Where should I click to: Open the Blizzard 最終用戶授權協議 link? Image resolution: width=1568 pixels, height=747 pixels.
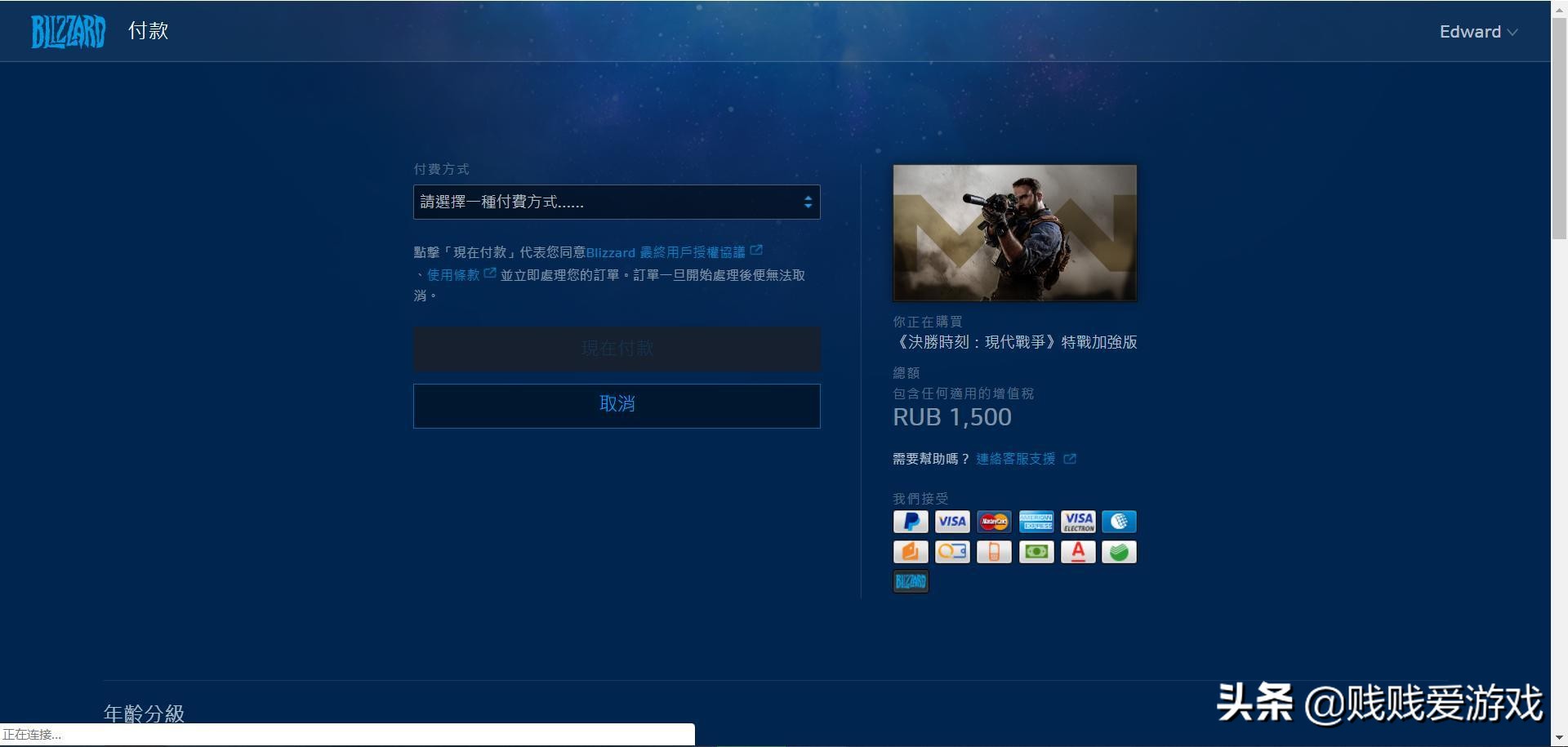[666, 252]
